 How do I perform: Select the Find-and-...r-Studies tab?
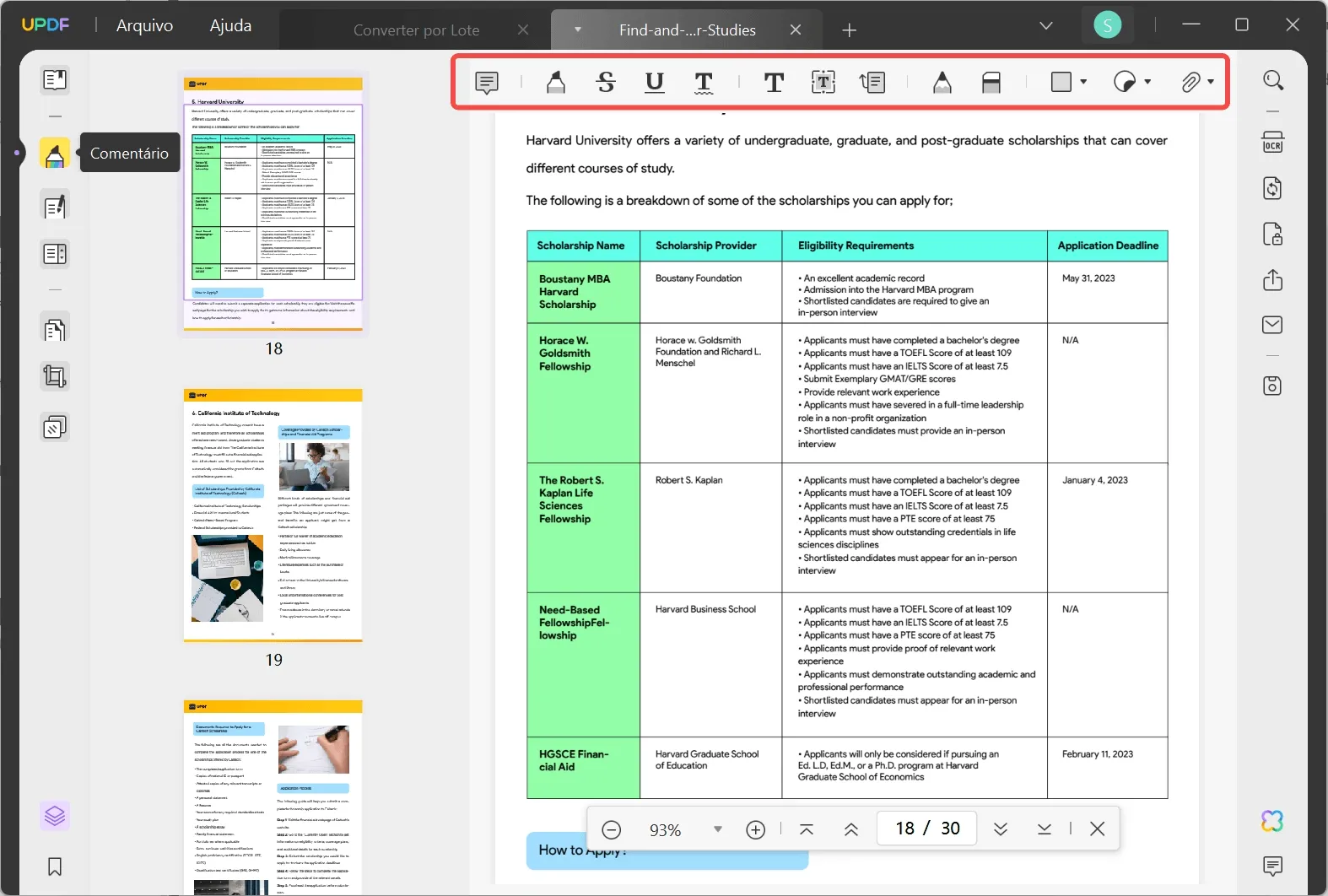click(x=688, y=30)
